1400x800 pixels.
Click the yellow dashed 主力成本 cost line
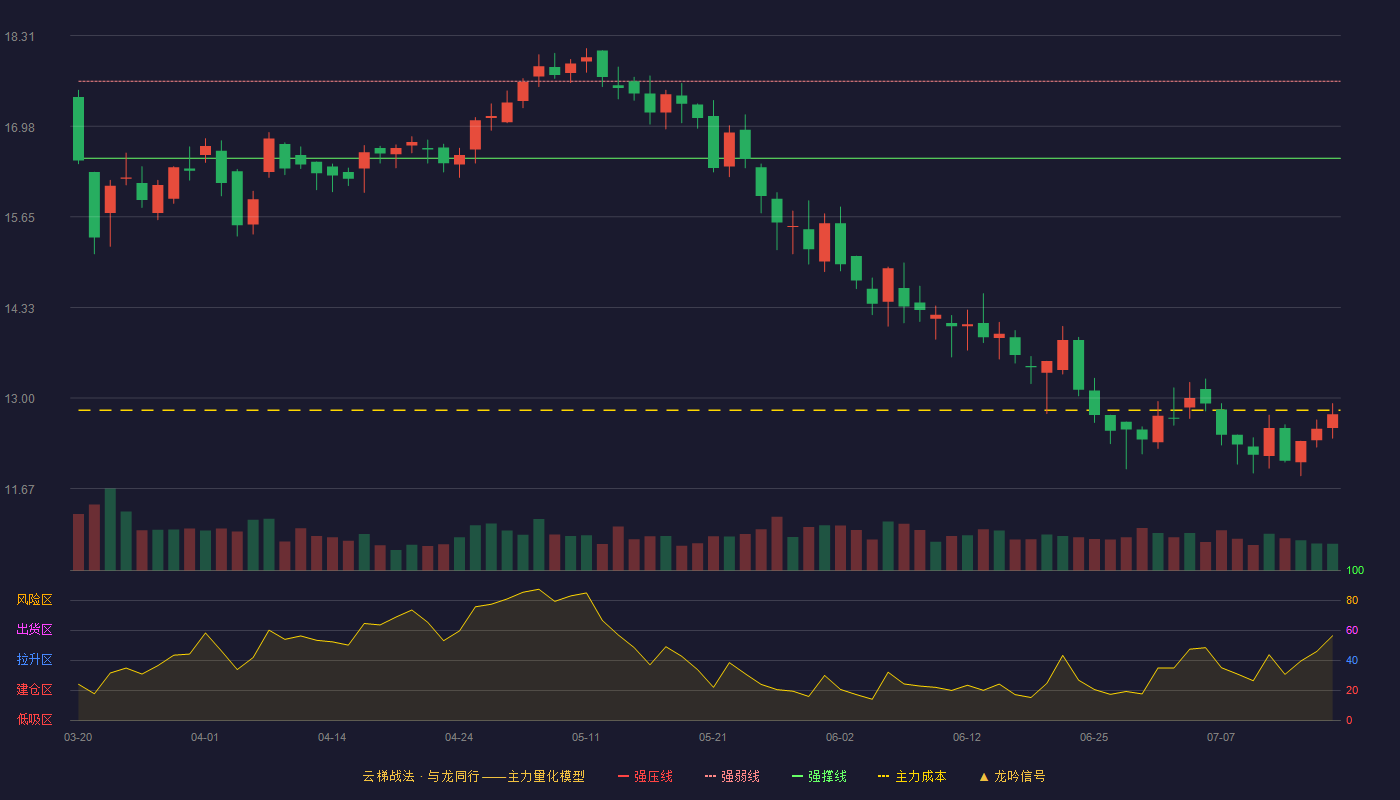(x=709, y=410)
